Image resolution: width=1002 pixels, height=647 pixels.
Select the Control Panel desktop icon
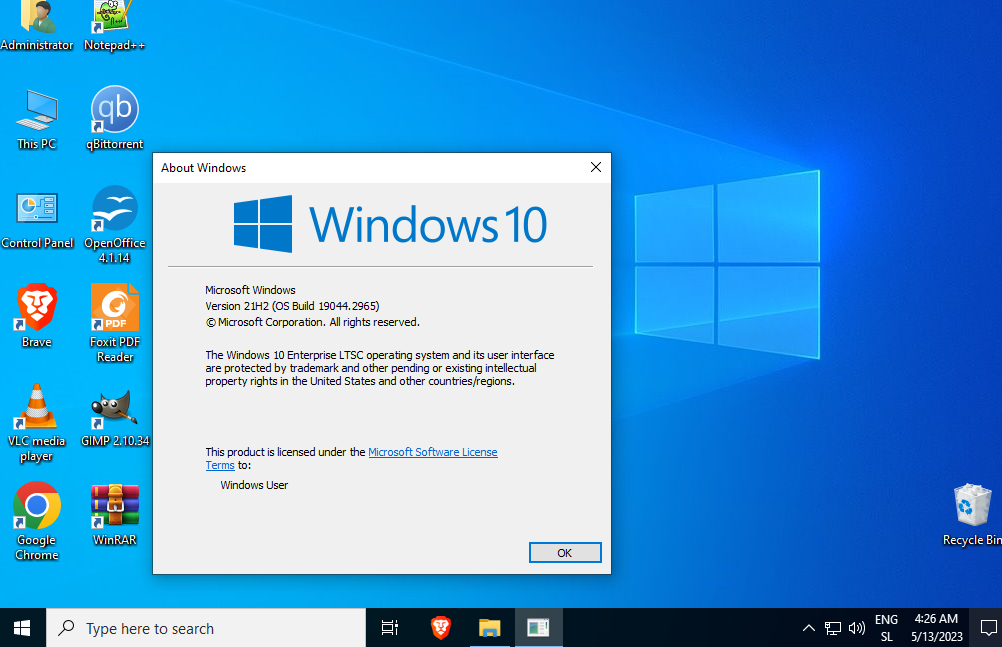pos(37,219)
